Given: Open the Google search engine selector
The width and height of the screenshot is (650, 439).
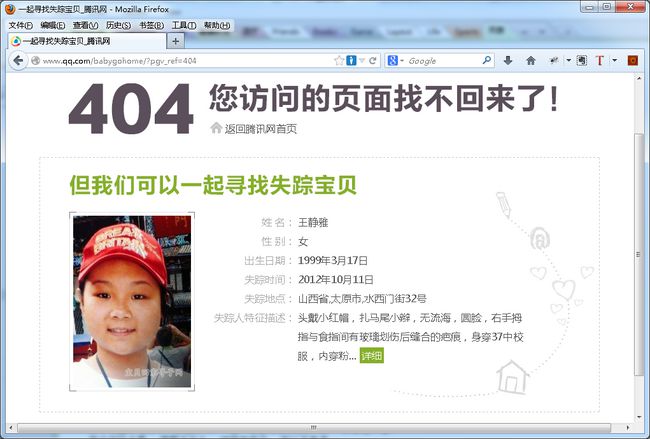Looking at the screenshot, I should point(395,61).
